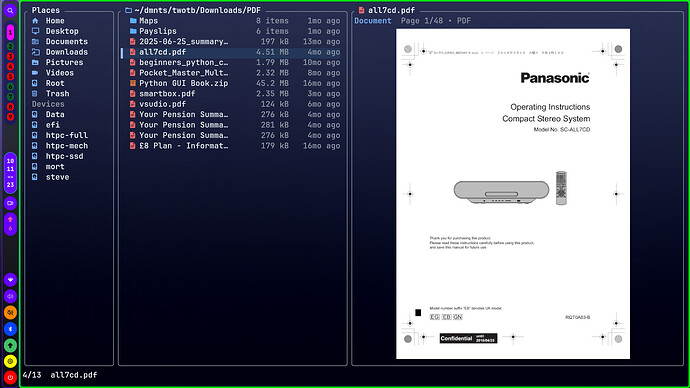This screenshot has height=388, width=690.
Task: Click the Page 1/48 indicator
Action: [422, 21]
